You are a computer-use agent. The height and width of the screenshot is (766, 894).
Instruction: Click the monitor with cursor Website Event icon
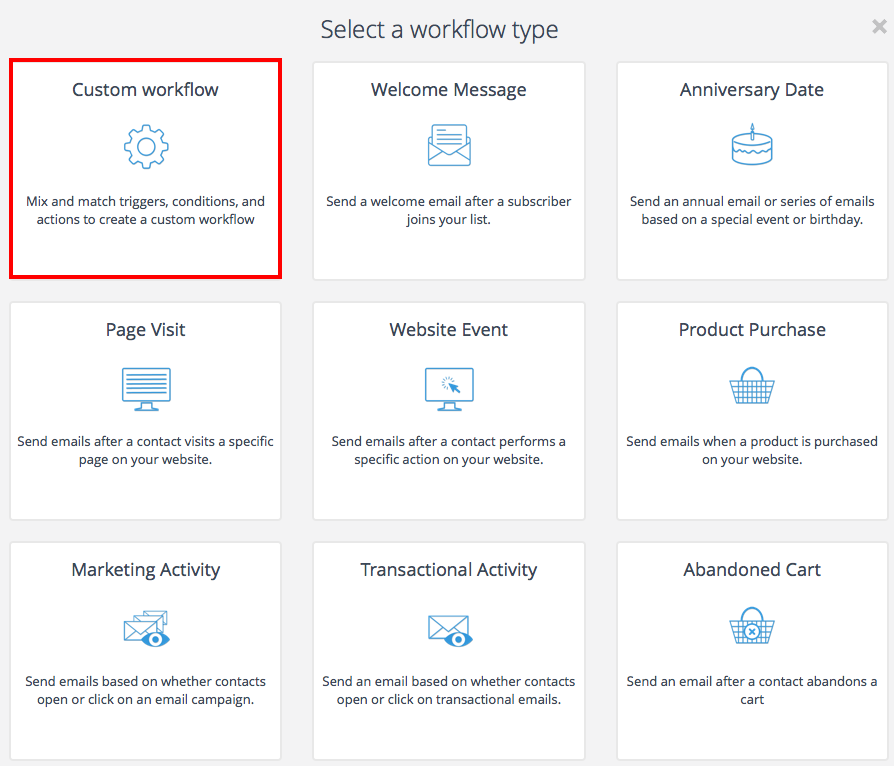(449, 388)
